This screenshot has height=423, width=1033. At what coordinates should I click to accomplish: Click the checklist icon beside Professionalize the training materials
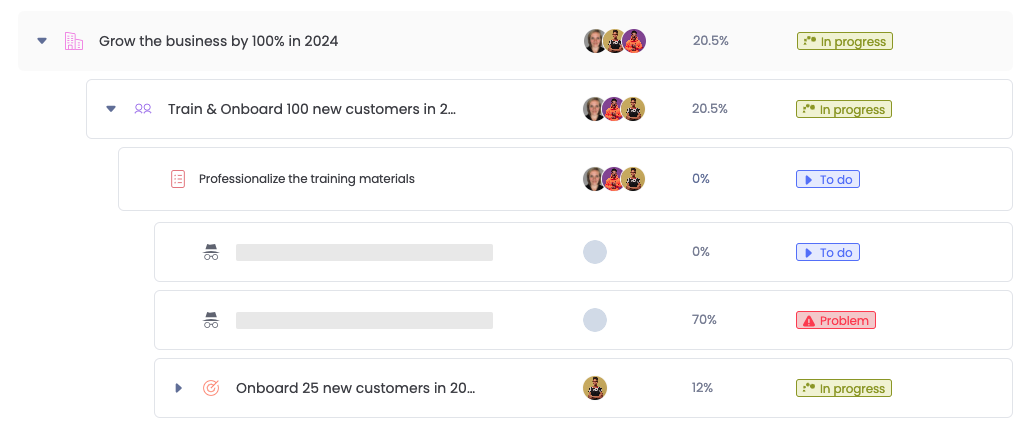click(178, 179)
